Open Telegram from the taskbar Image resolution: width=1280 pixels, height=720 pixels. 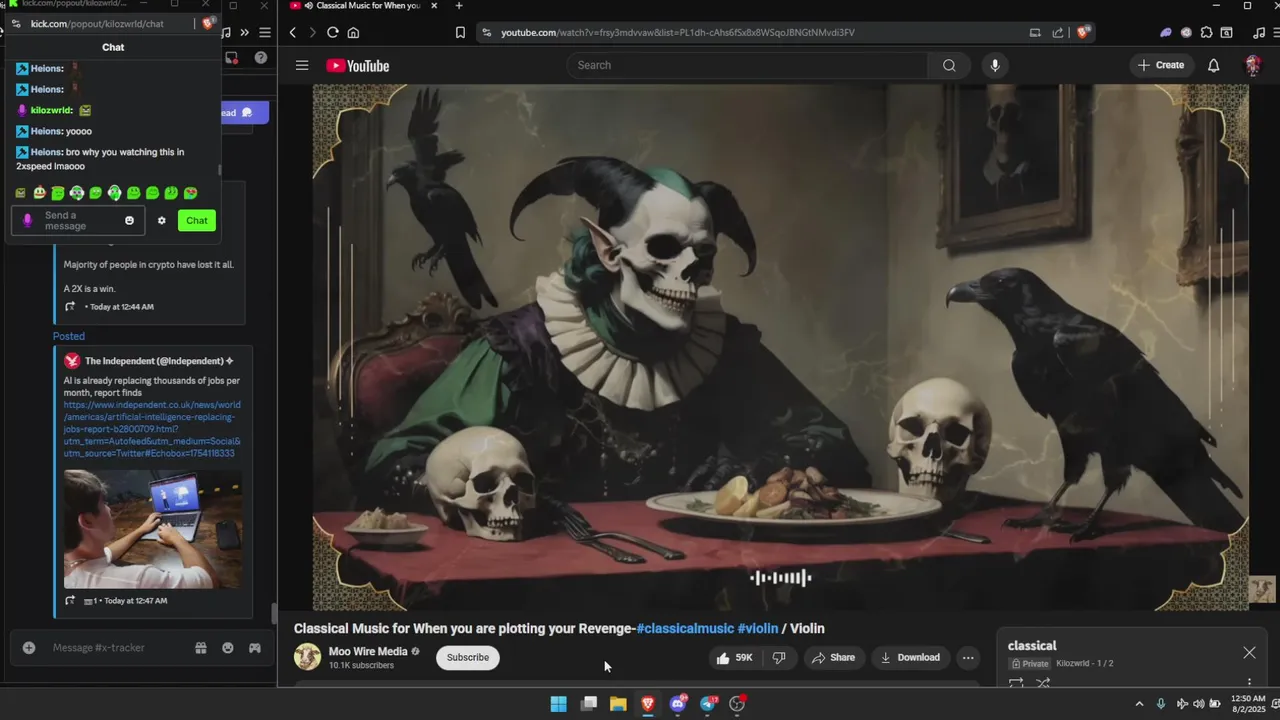(x=708, y=704)
